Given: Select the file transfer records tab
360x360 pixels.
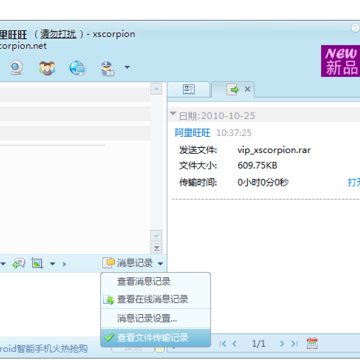Looking at the screenshot, I should click(233, 89).
